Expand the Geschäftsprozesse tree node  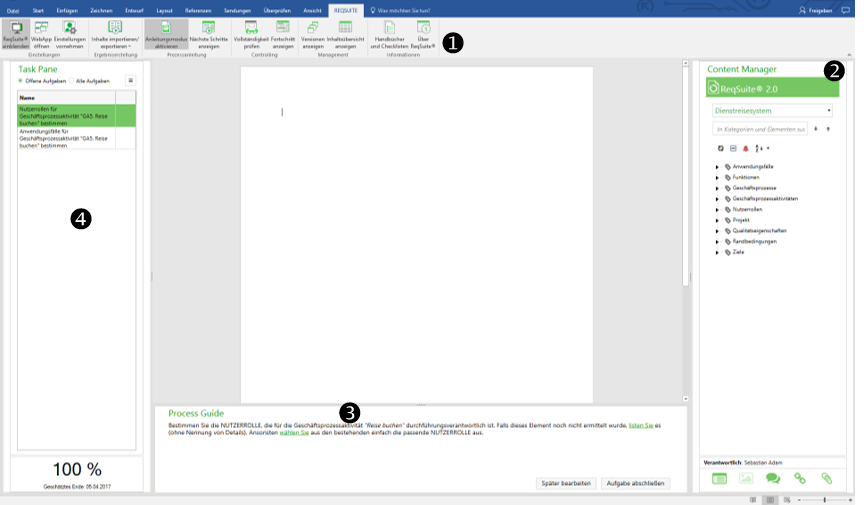[717, 187]
